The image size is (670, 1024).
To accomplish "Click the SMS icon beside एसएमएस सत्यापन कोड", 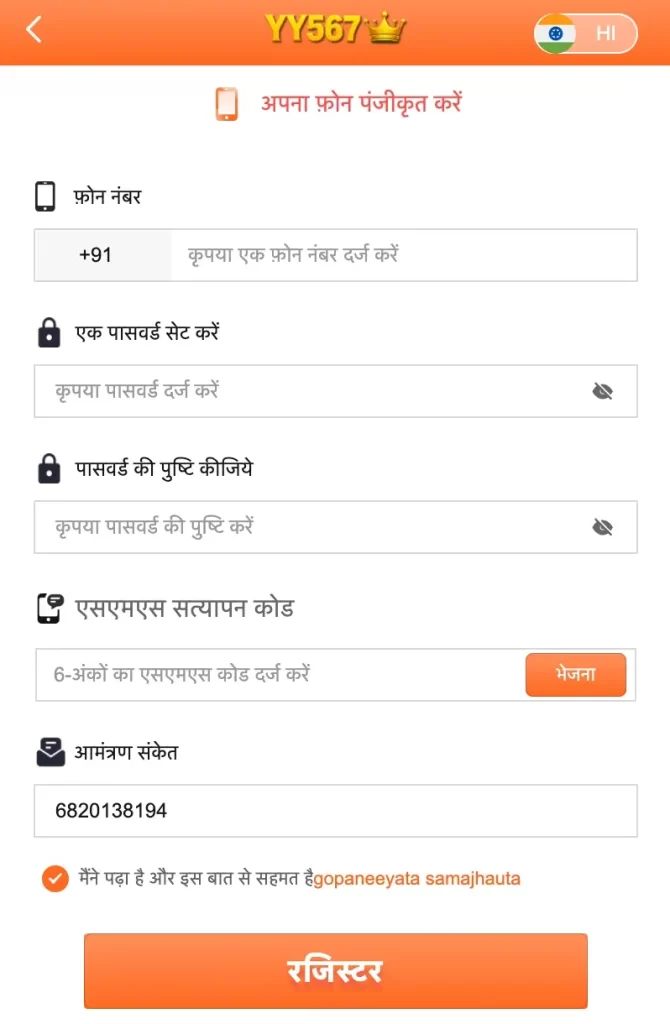I will (48, 607).
